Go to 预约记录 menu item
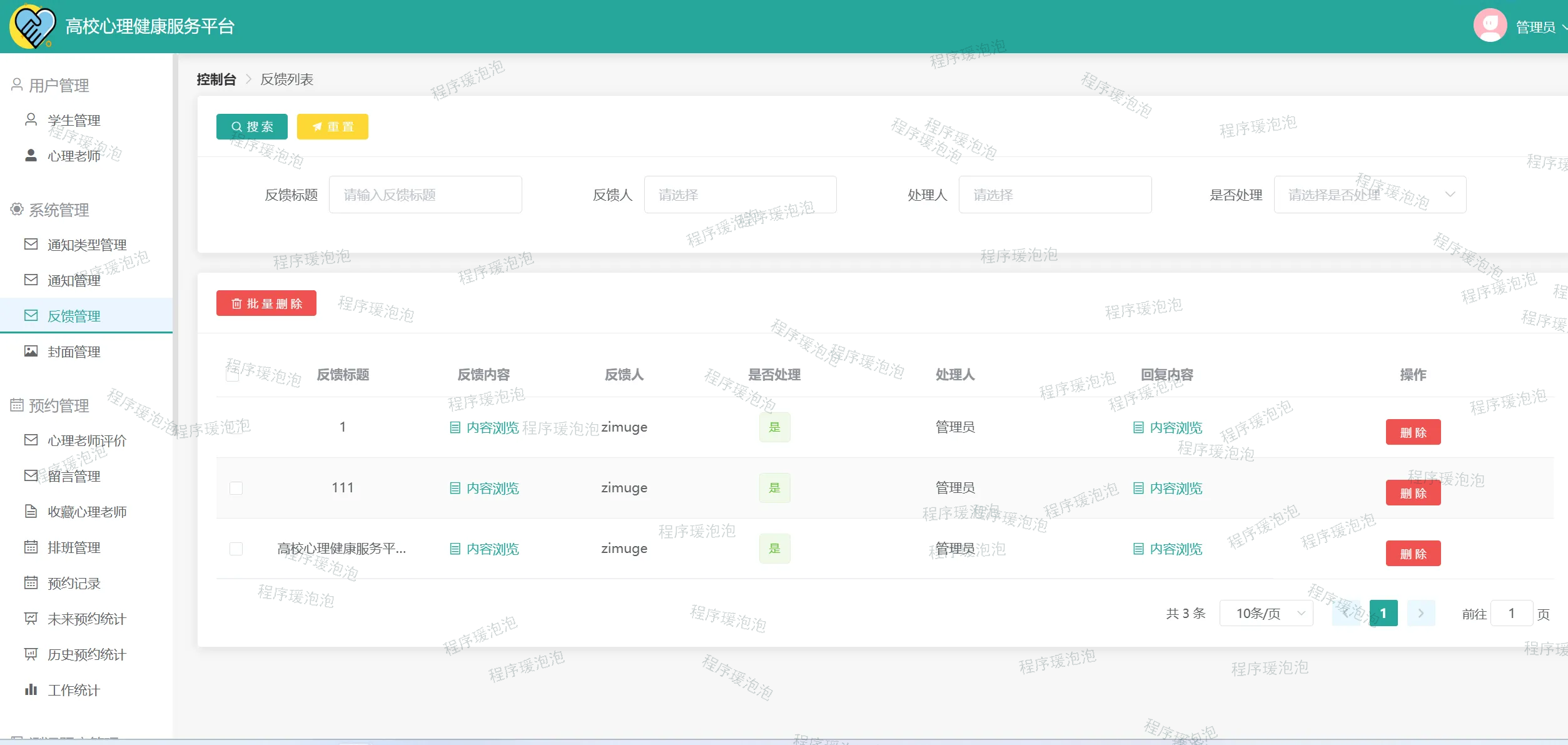 coord(74,583)
